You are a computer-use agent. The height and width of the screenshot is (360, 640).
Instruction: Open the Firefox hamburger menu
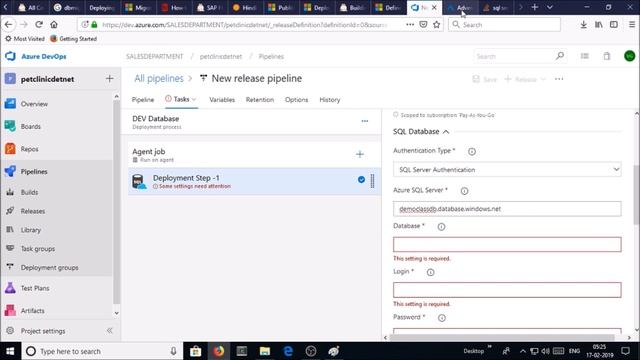(x=631, y=24)
